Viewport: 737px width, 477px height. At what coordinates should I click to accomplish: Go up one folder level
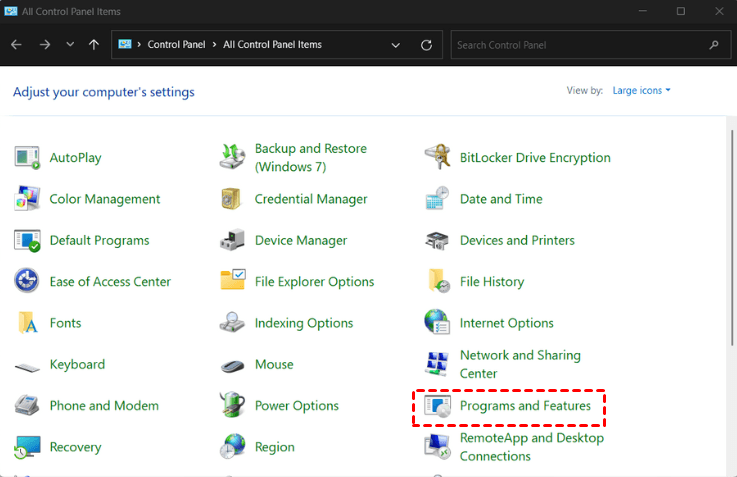click(x=94, y=45)
